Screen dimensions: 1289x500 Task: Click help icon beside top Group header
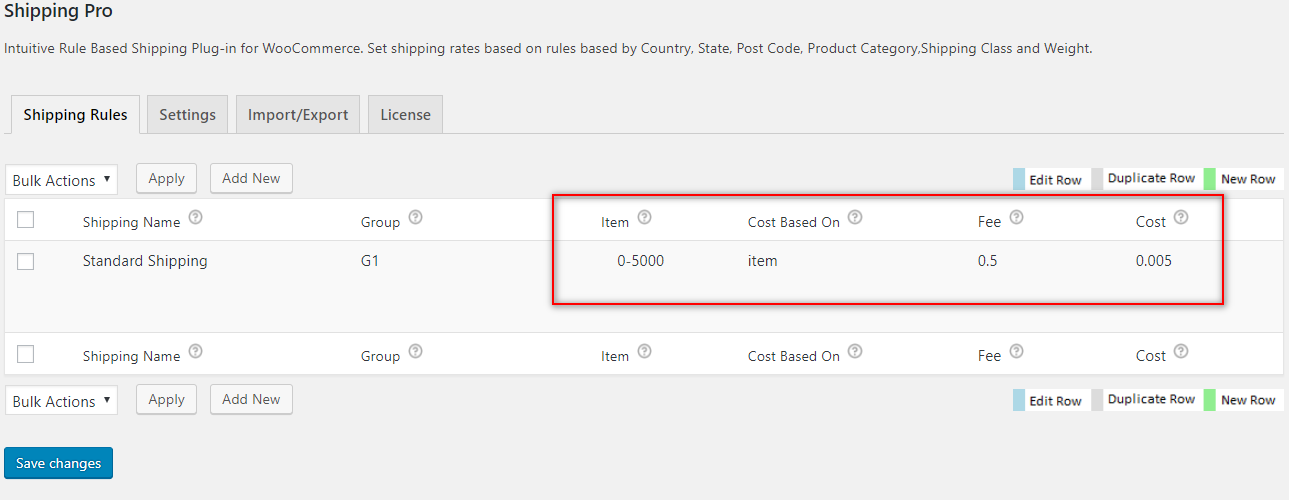coord(416,217)
